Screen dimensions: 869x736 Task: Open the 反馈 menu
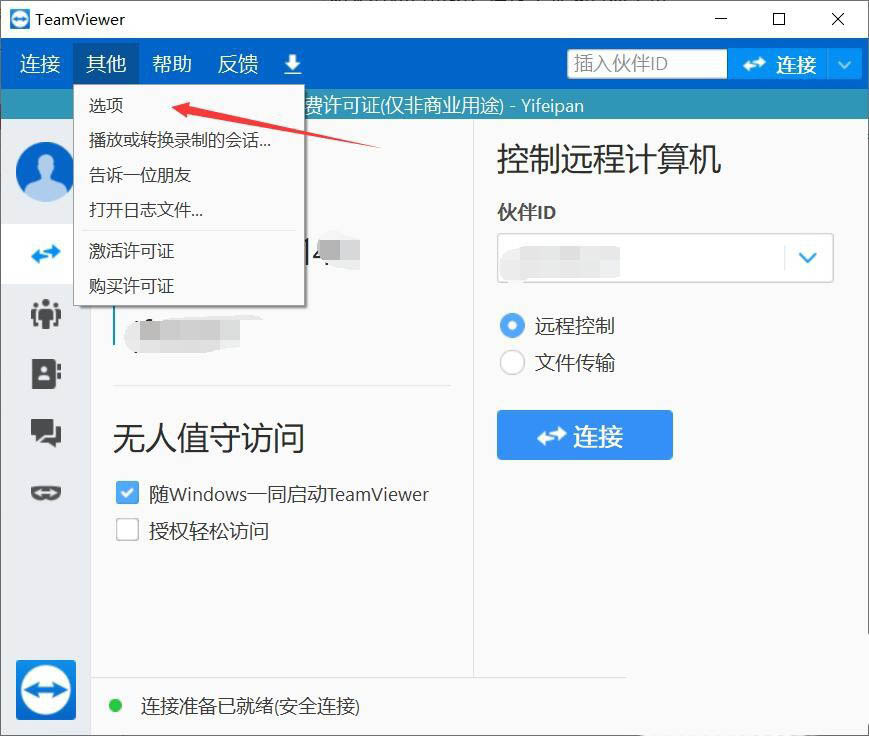[238, 64]
